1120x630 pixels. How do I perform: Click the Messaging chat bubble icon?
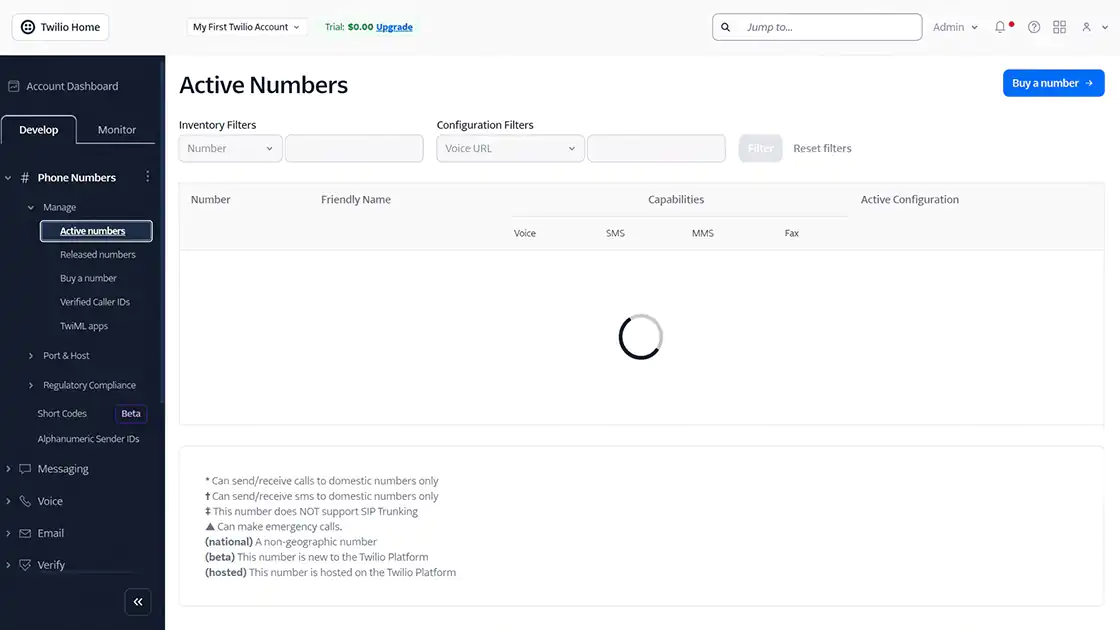pyautogui.click(x=25, y=469)
